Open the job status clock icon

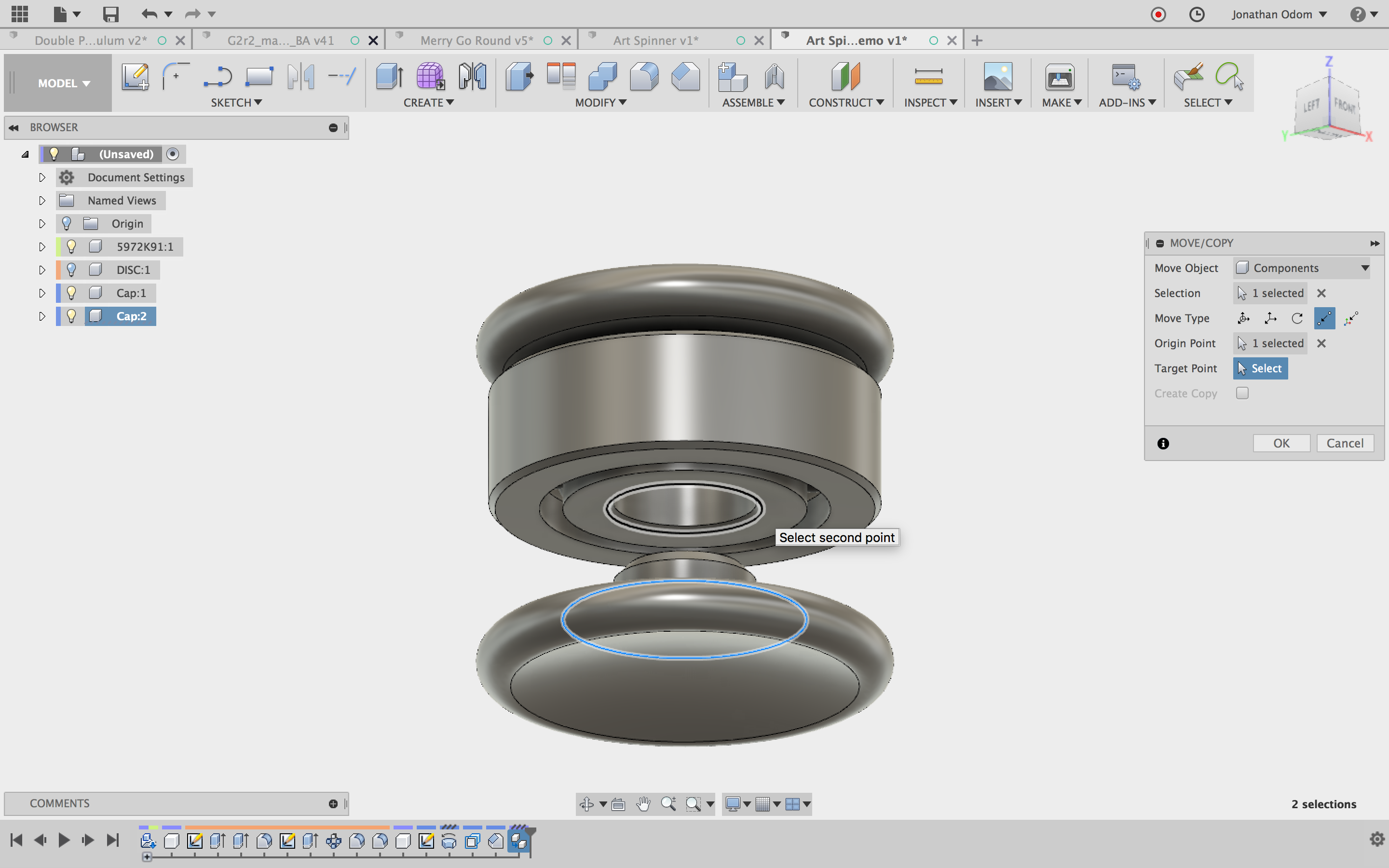point(1197,14)
